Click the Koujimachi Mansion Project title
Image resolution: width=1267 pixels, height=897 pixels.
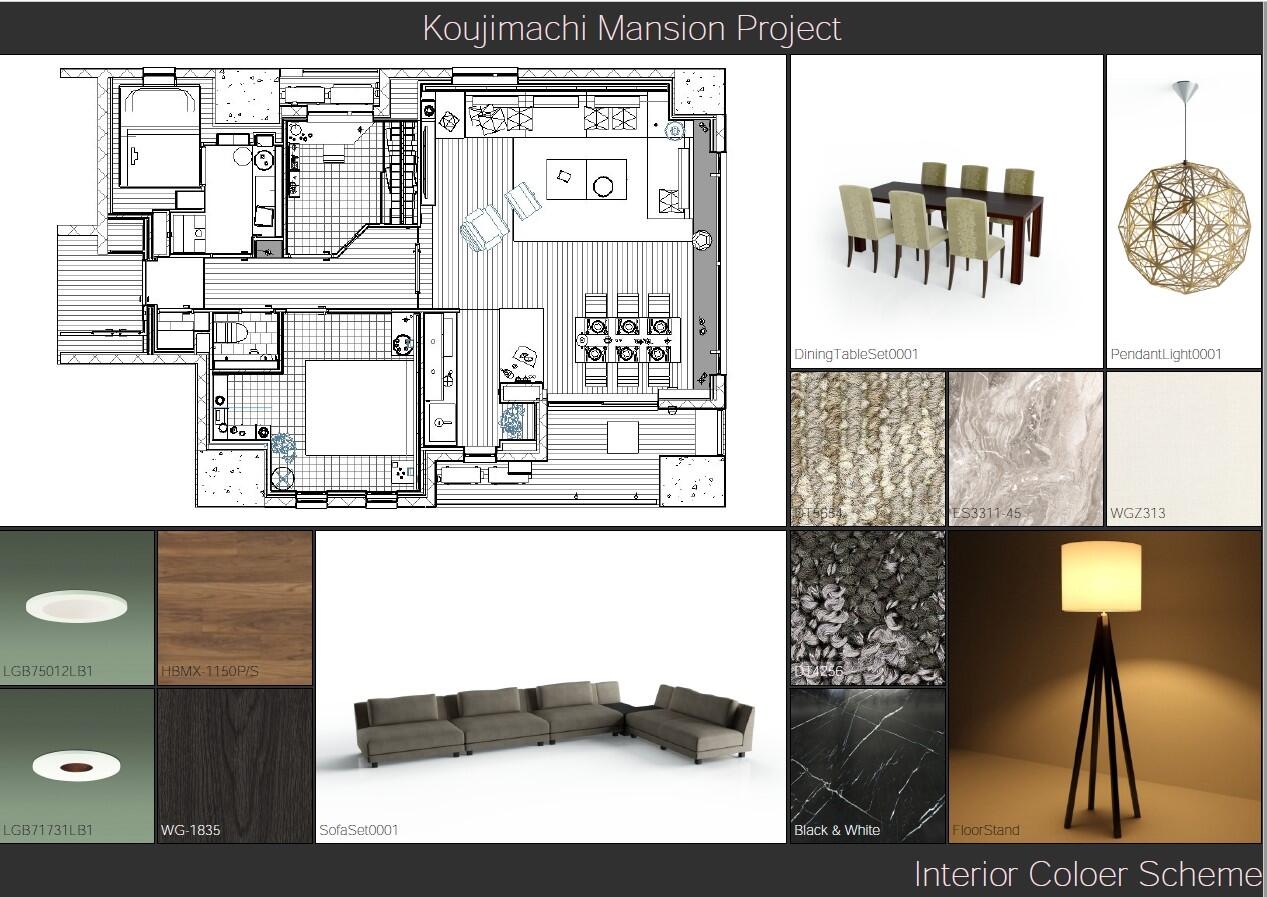coord(632,28)
